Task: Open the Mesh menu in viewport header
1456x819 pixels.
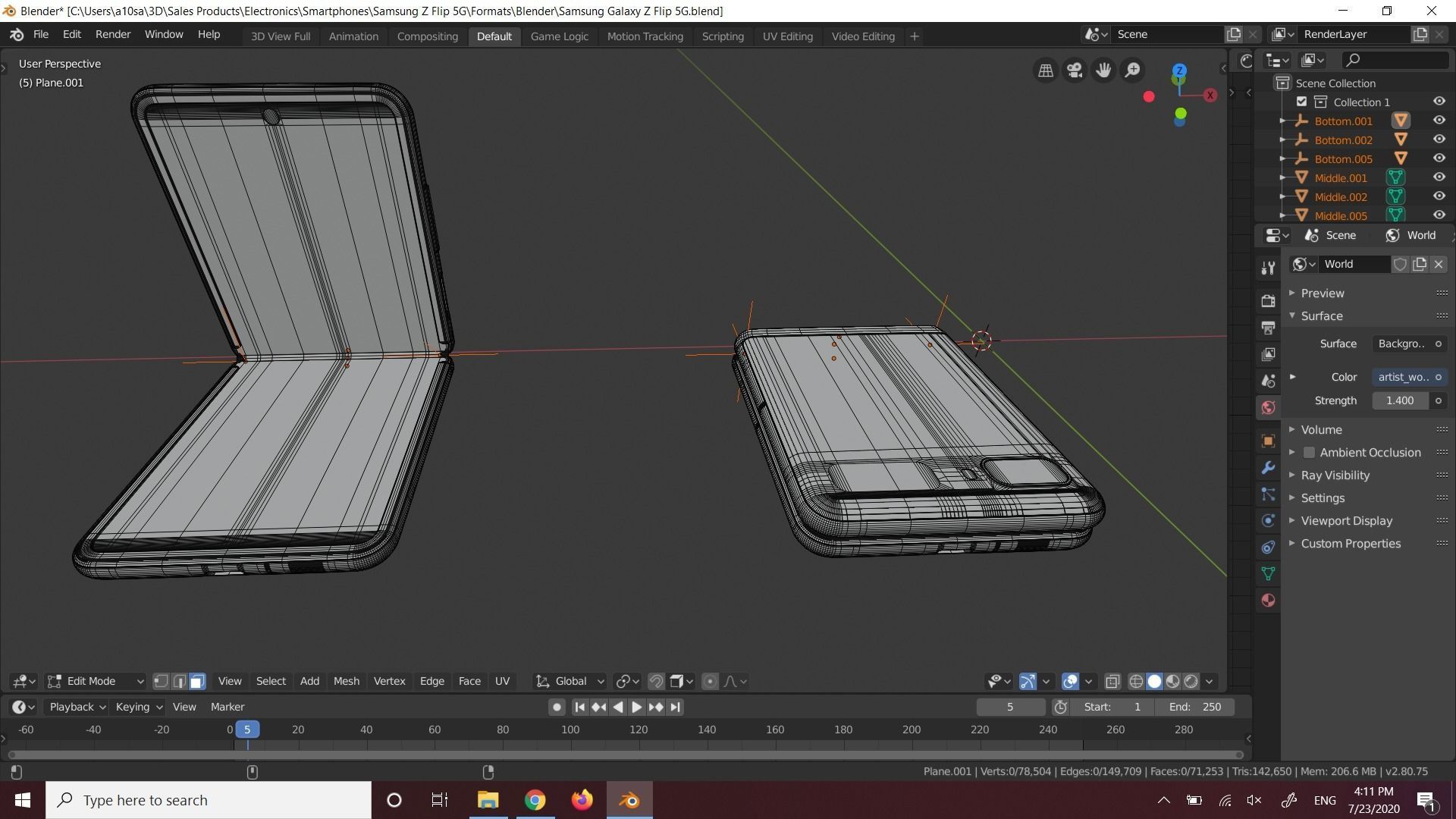Action: [347, 681]
